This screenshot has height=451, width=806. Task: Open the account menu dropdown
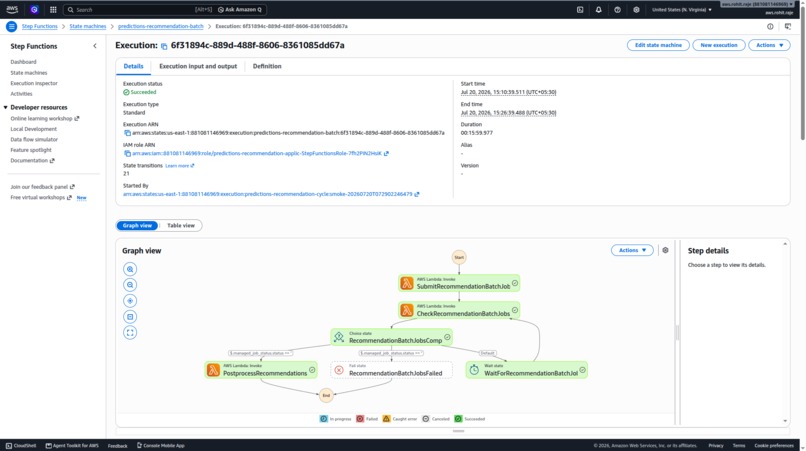[757, 5]
